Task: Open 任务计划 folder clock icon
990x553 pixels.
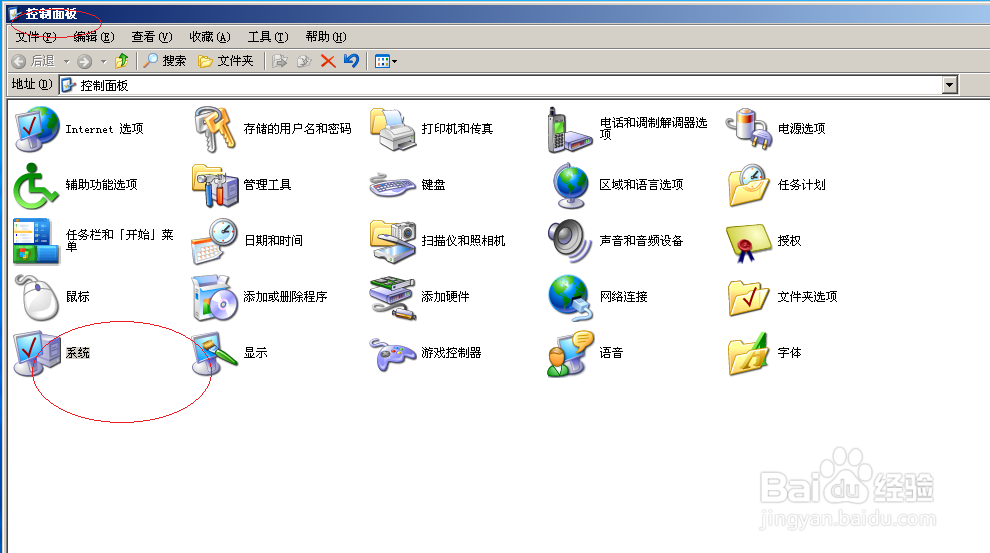Action: pyautogui.click(x=749, y=185)
